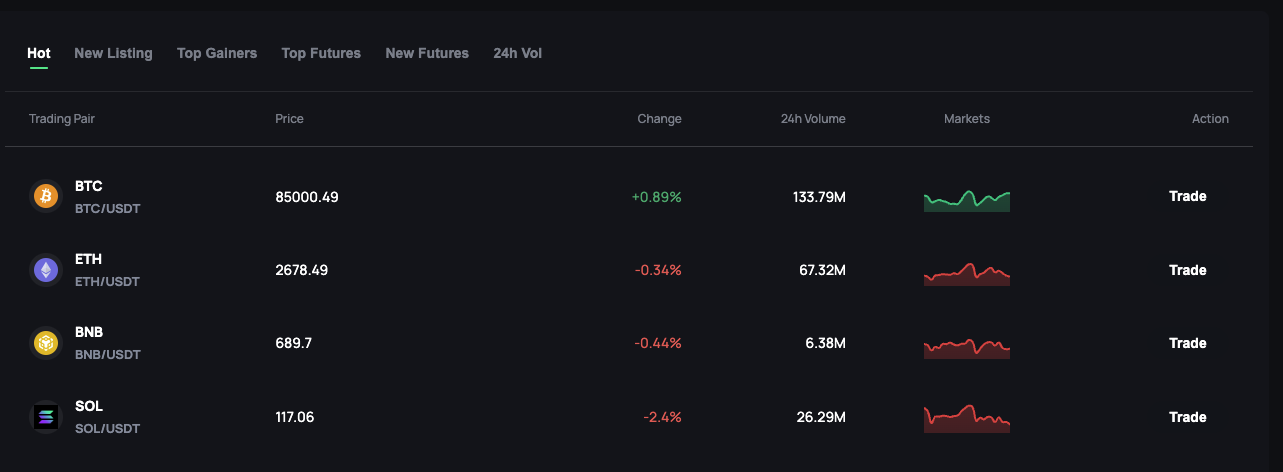Sort by the Change column header
The image size is (1283, 472).
659,118
